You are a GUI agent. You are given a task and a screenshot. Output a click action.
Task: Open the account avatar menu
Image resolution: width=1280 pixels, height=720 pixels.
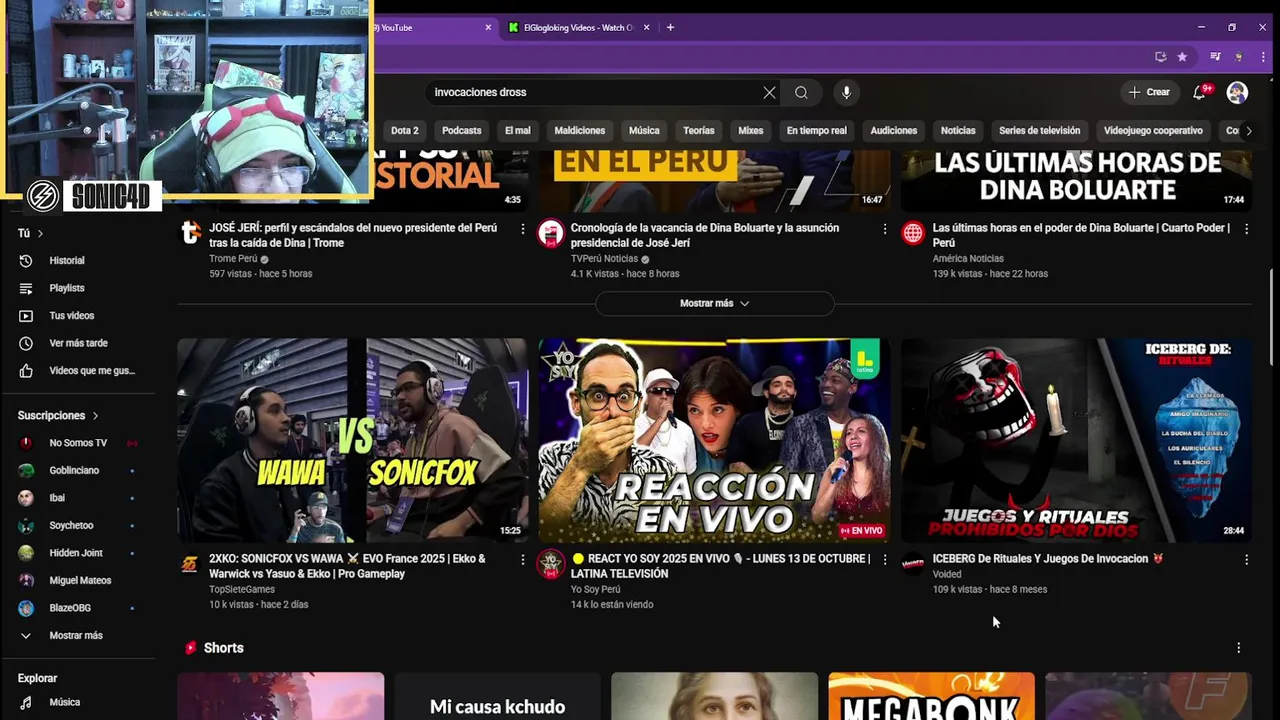(1237, 92)
